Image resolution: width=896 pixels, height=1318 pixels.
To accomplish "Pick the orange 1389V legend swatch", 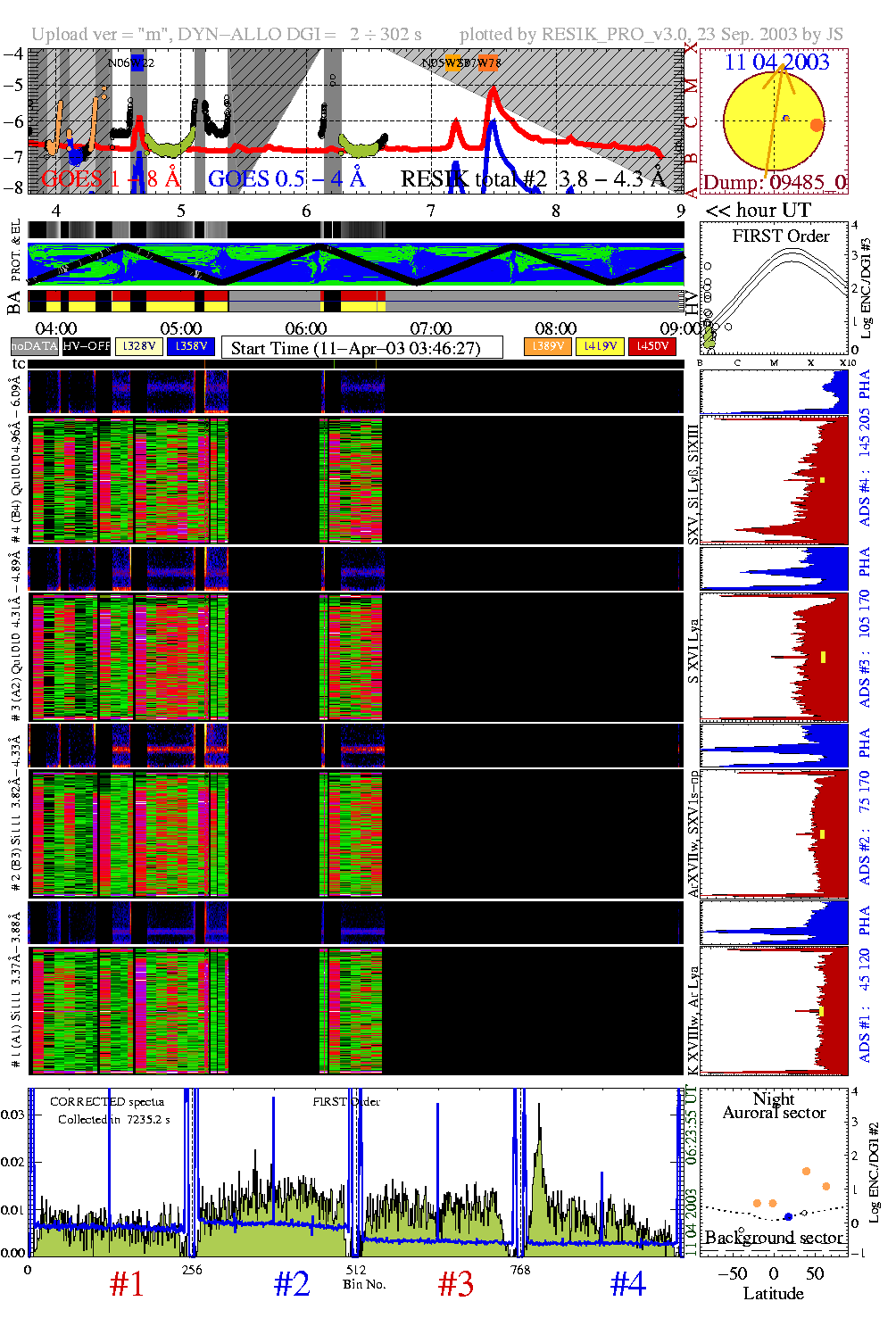I will click(x=547, y=346).
